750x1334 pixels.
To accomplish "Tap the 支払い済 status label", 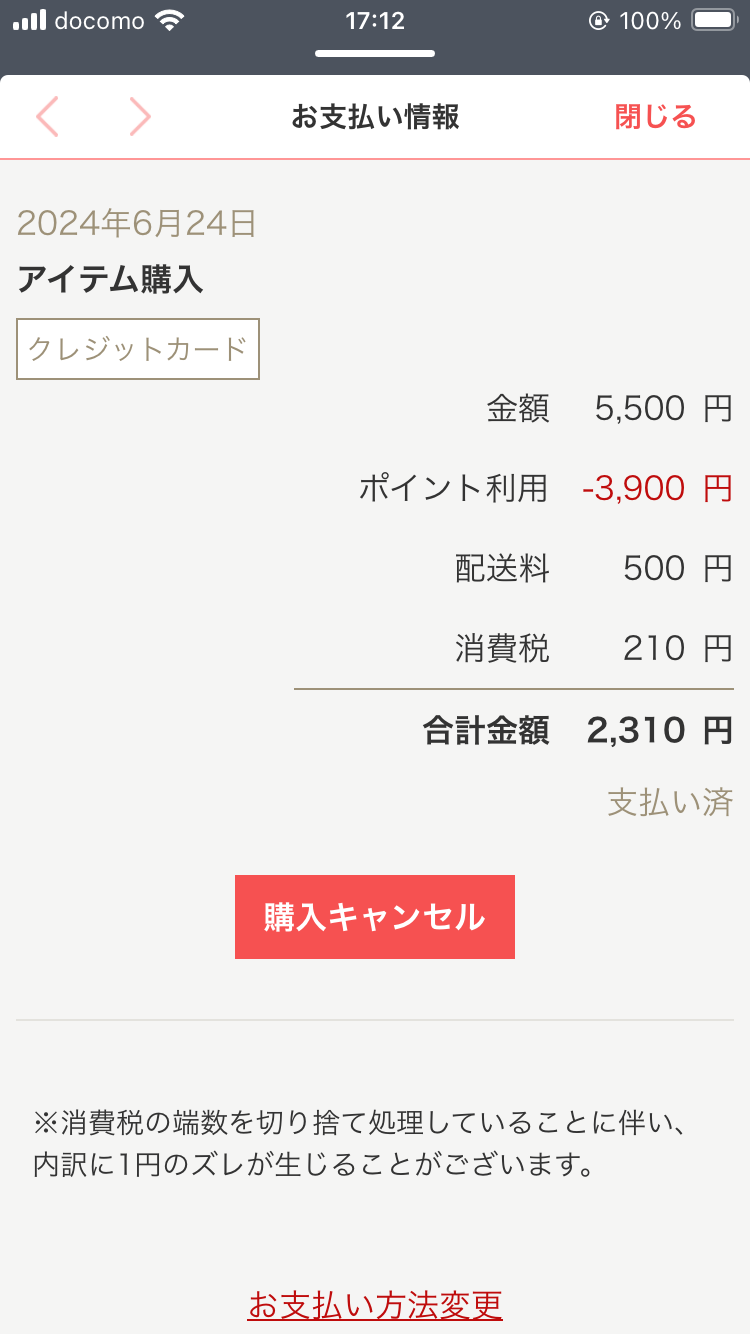I will point(670,802).
